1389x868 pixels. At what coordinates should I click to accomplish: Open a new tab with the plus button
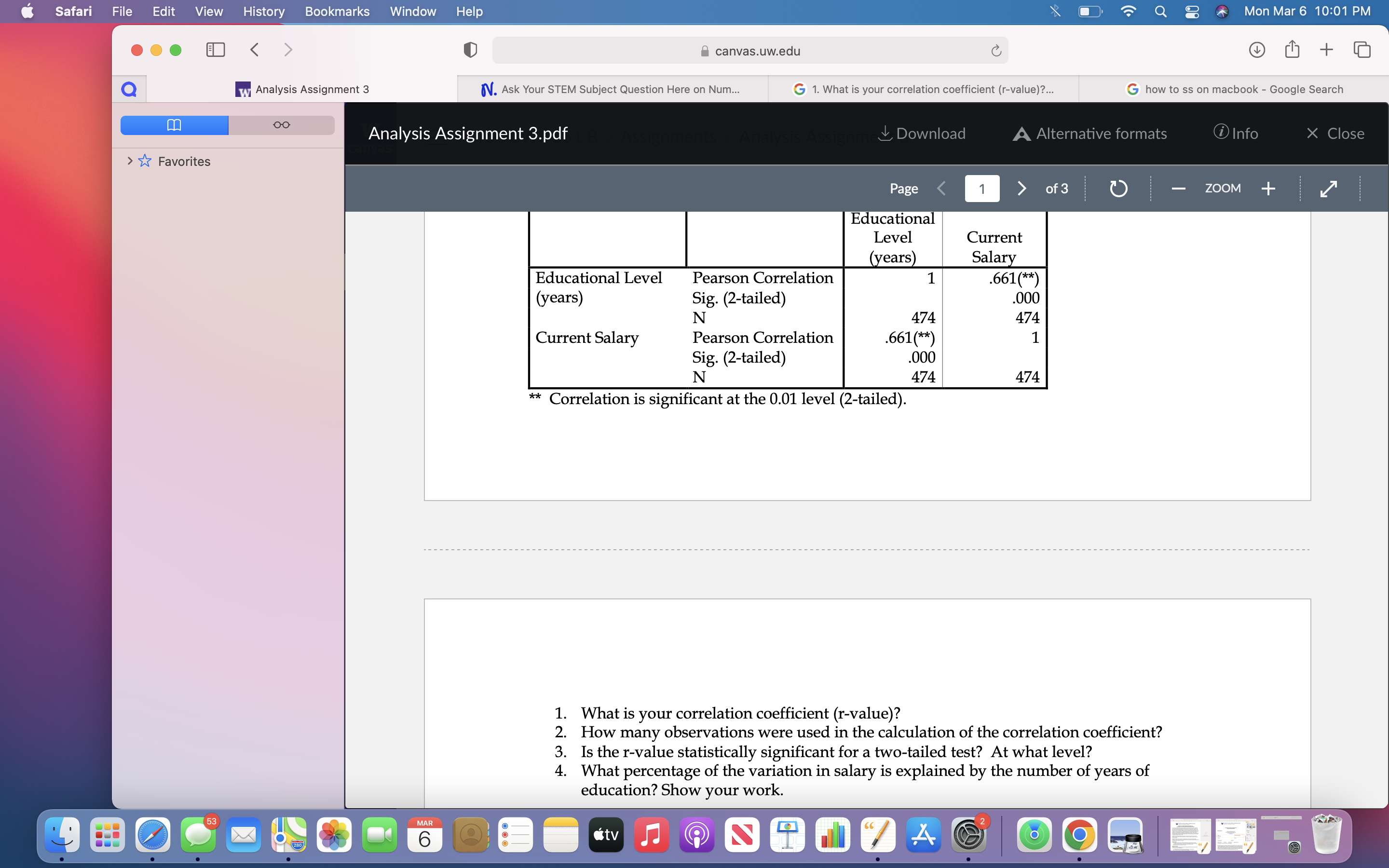click(x=1326, y=50)
